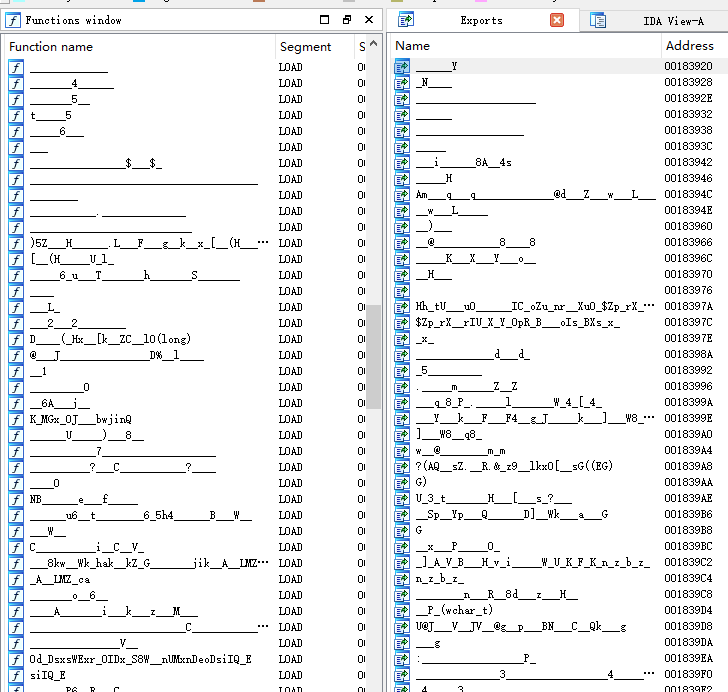Screen dimensions: 728x692
Task: Click the IDA View-A tab icon
Action: (x=598, y=20)
